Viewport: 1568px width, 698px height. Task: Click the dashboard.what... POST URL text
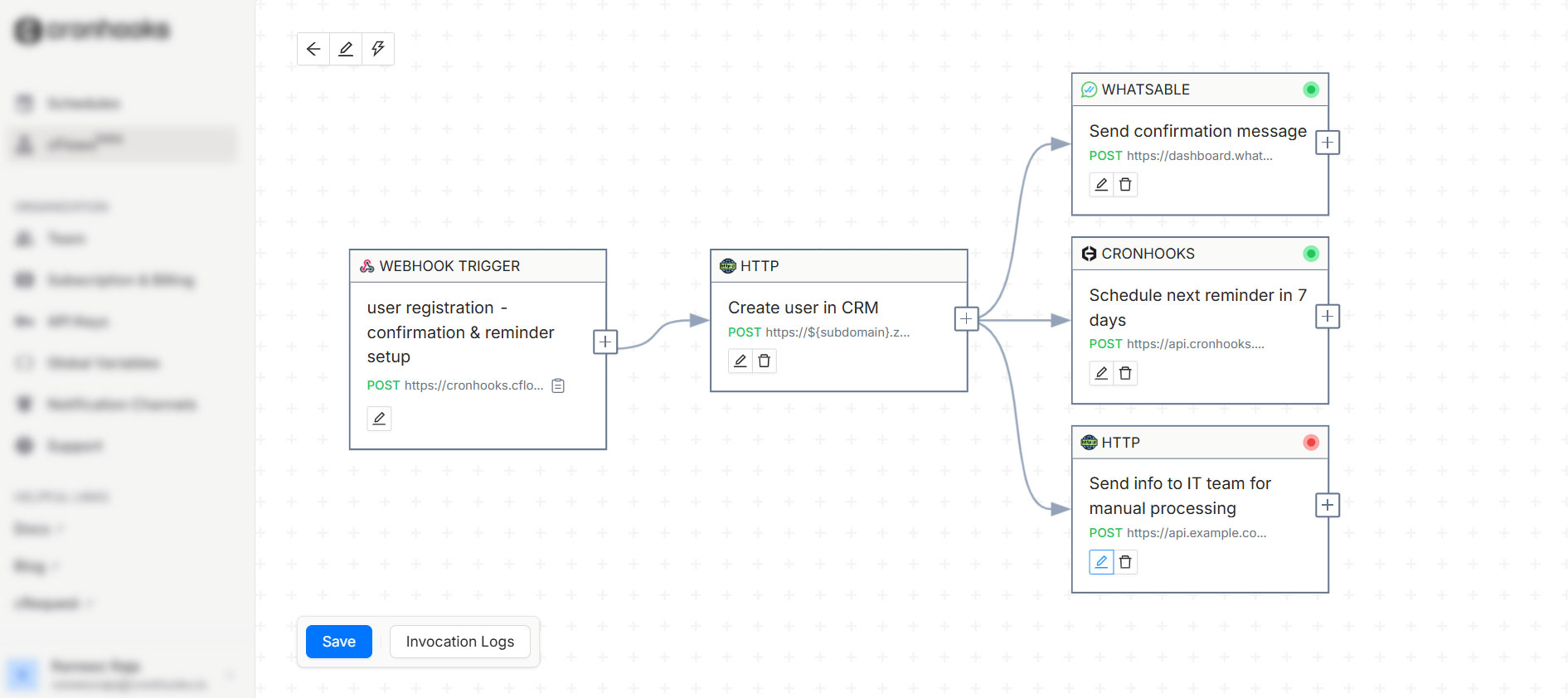coord(1199,156)
